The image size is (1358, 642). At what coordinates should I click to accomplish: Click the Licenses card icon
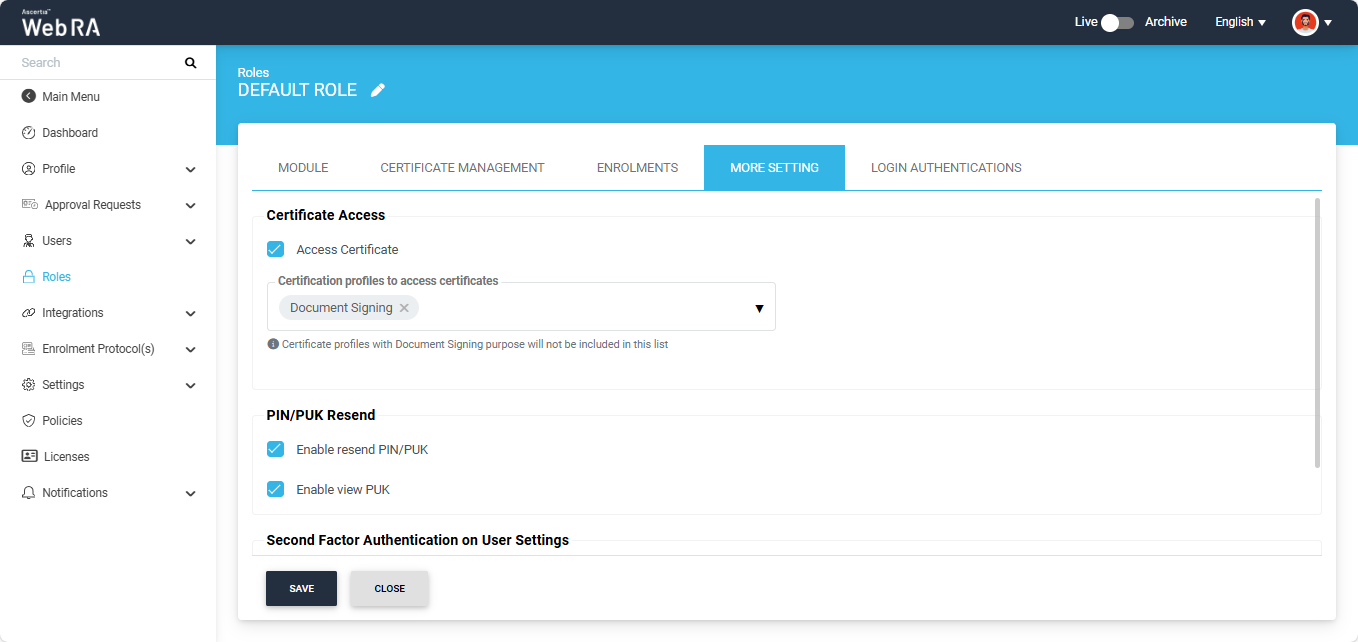pos(29,457)
